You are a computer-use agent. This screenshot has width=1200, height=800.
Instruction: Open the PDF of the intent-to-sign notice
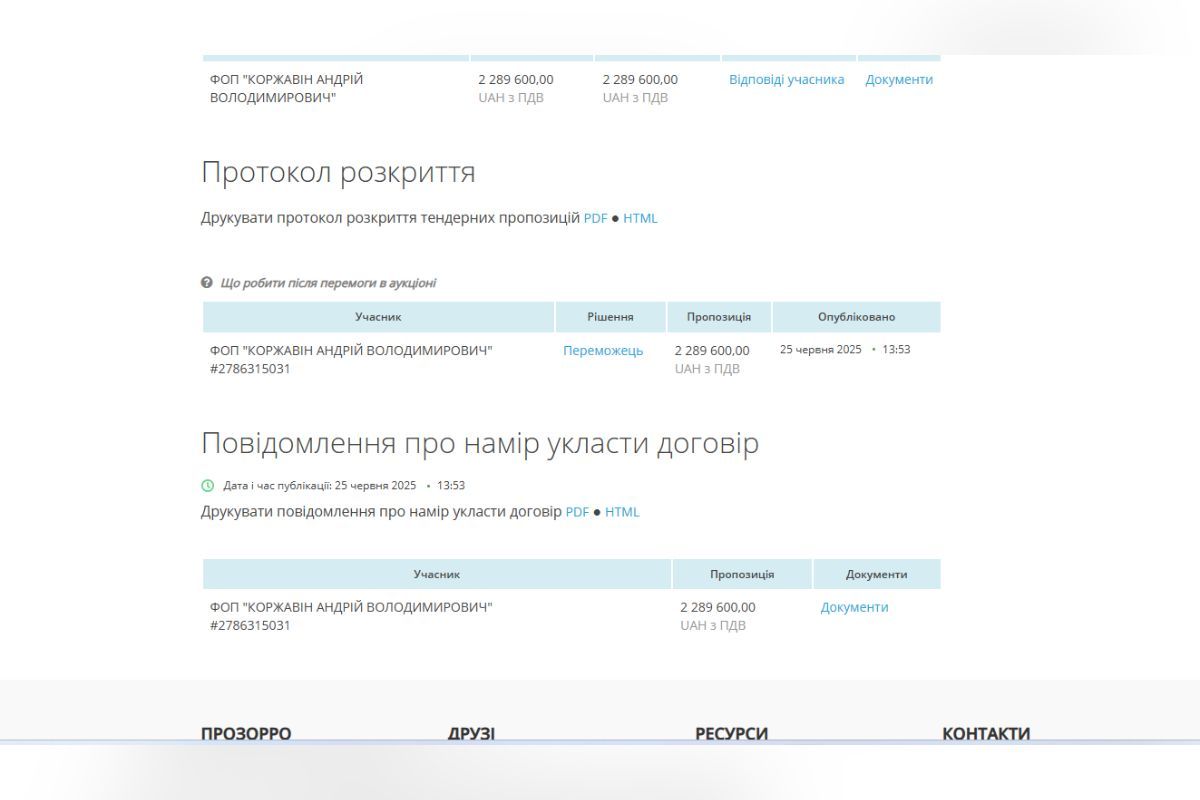point(576,511)
